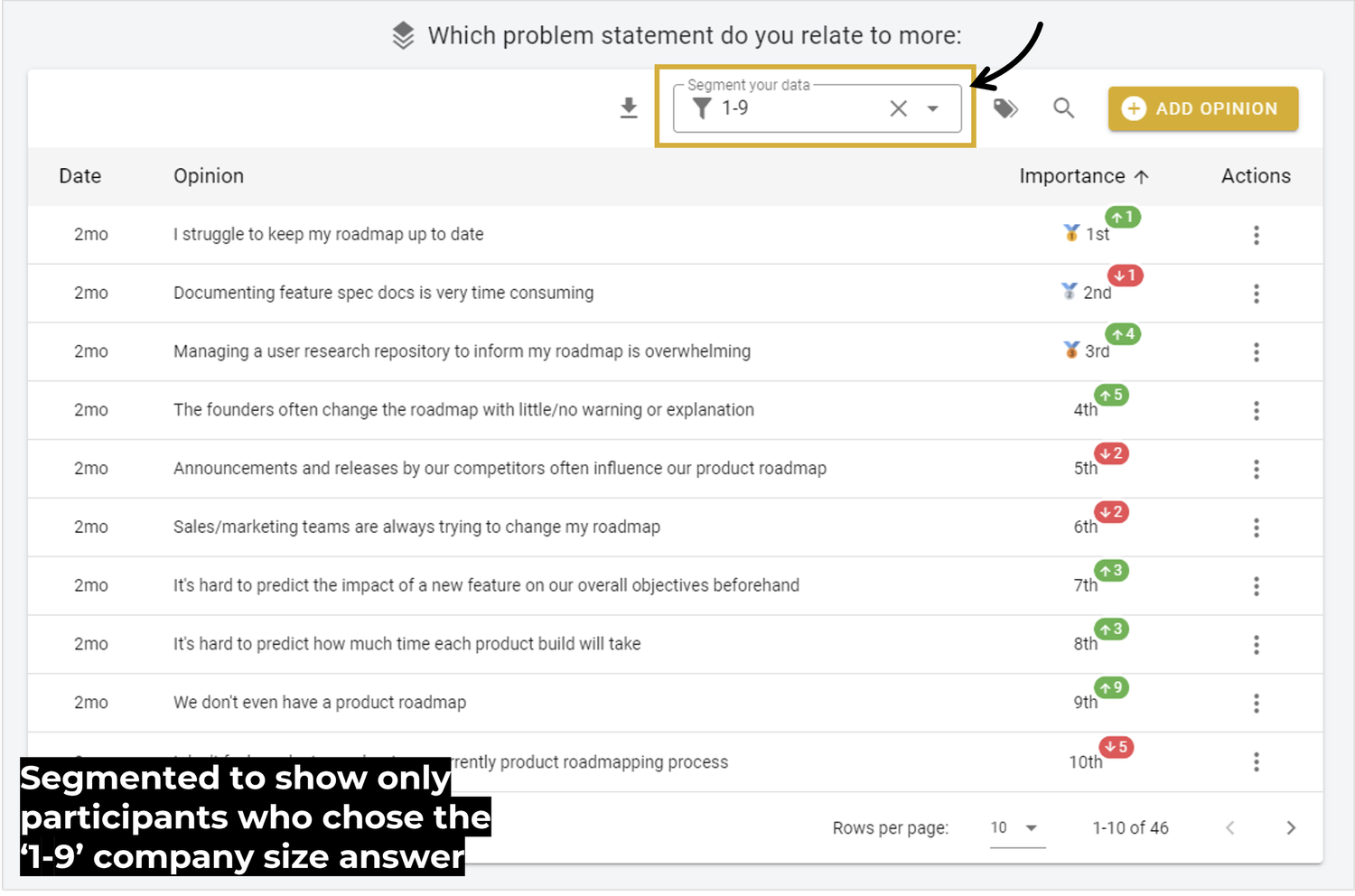The width and height of the screenshot is (1355, 896).
Task: Open actions menu for feature spec docs opinion
Action: (x=1257, y=294)
